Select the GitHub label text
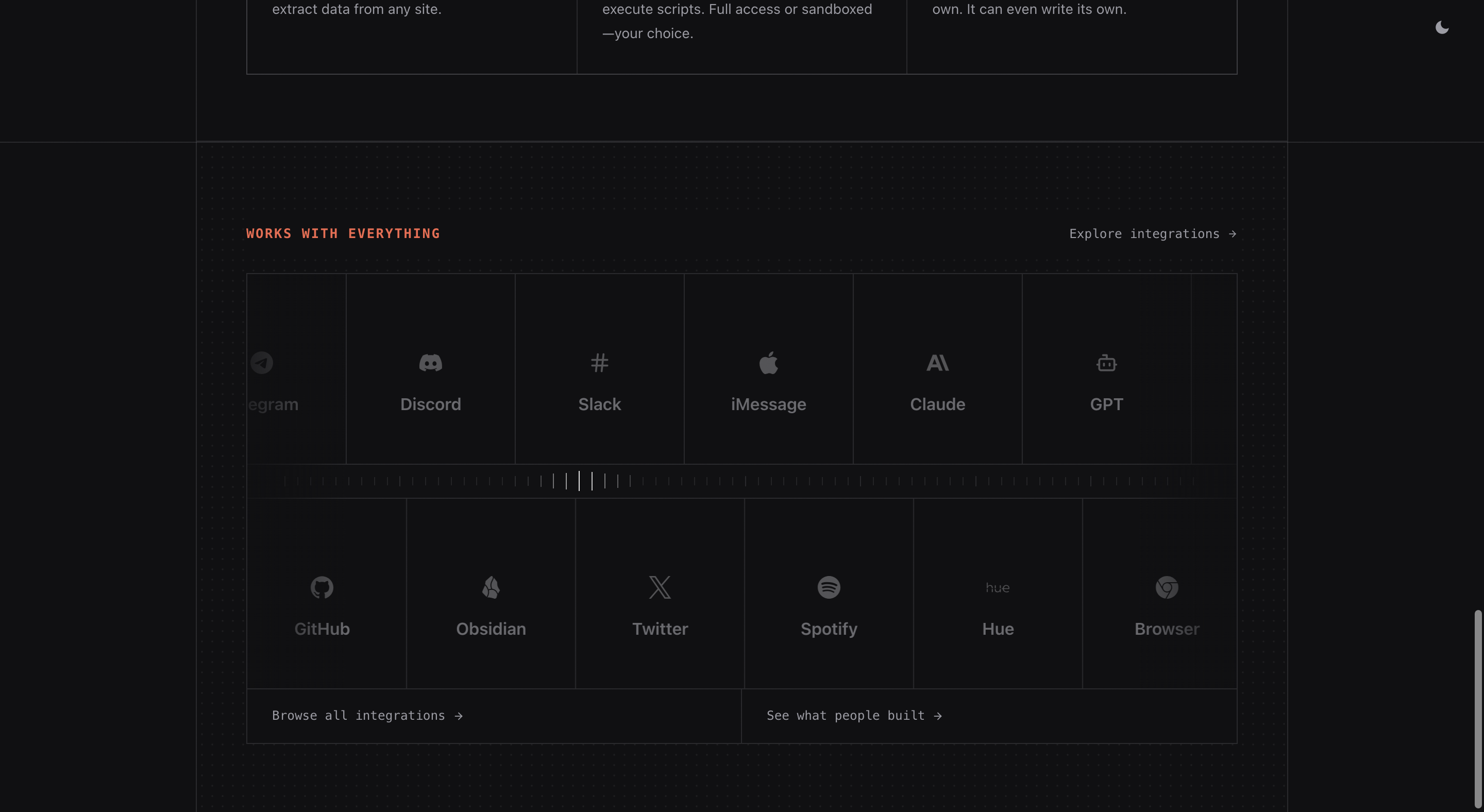The width and height of the screenshot is (1484, 812). (x=322, y=629)
